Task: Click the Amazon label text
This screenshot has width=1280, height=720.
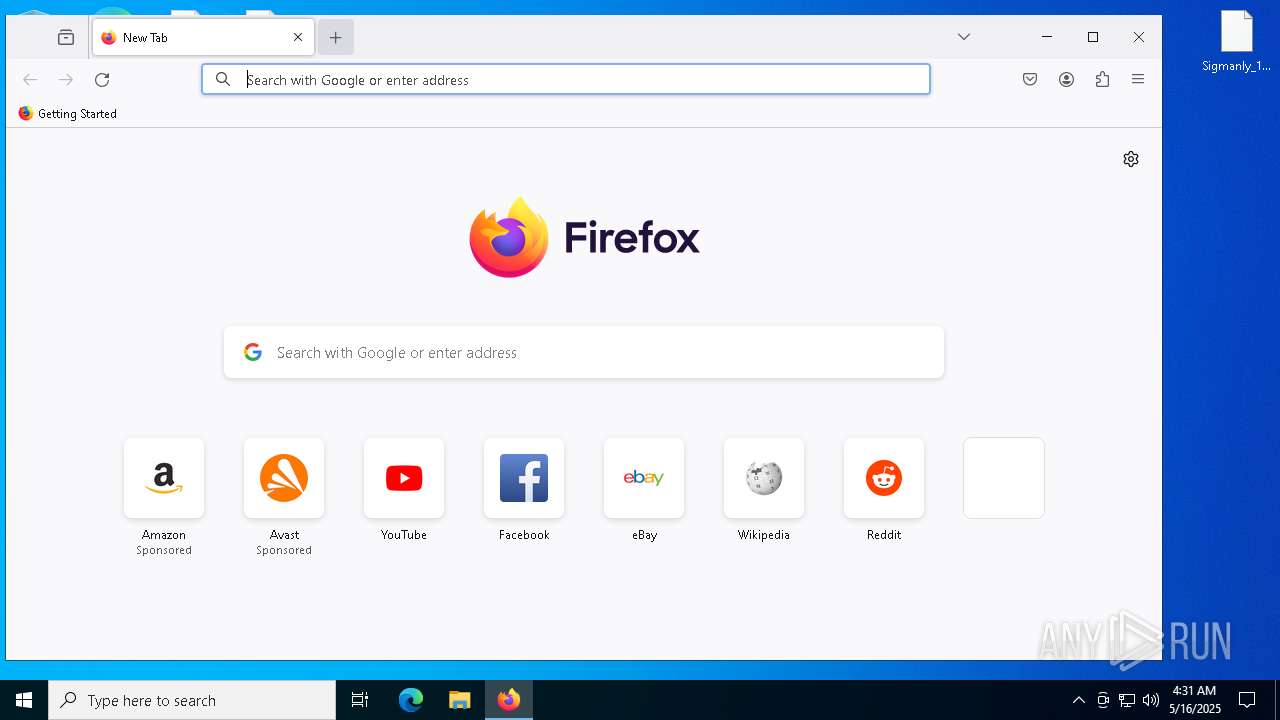Action: [x=164, y=535]
